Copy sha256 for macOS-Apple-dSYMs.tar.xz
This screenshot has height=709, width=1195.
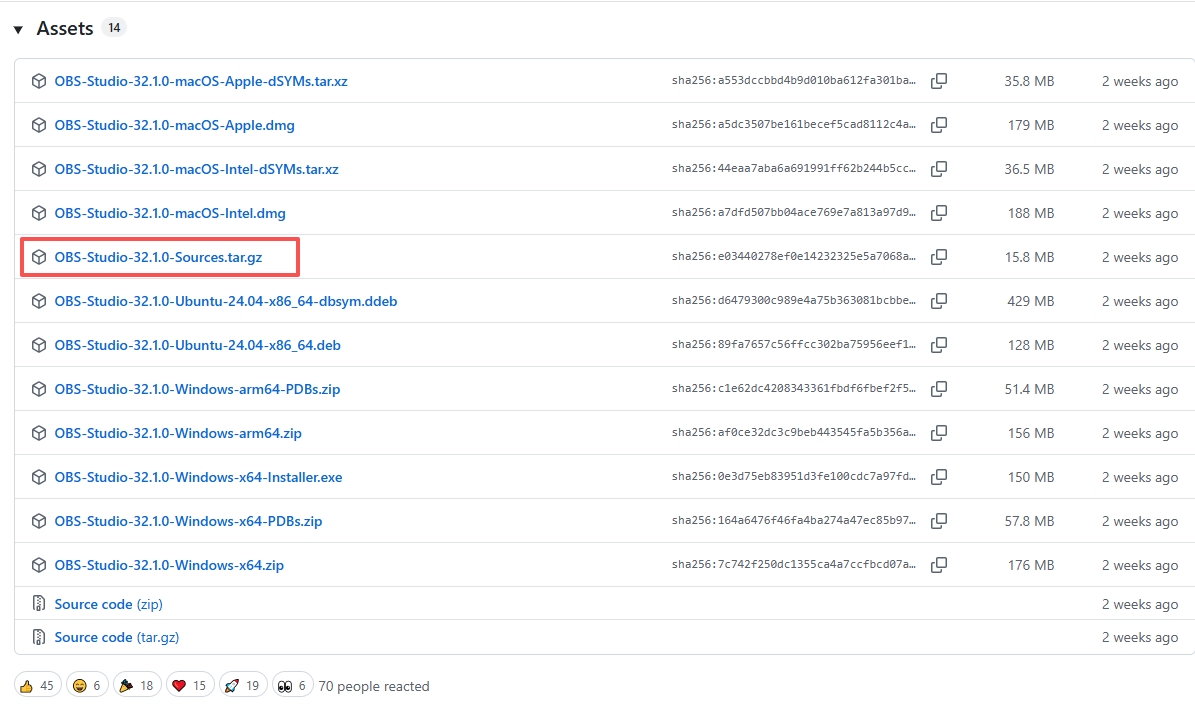pyautogui.click(x=939, y=81)
